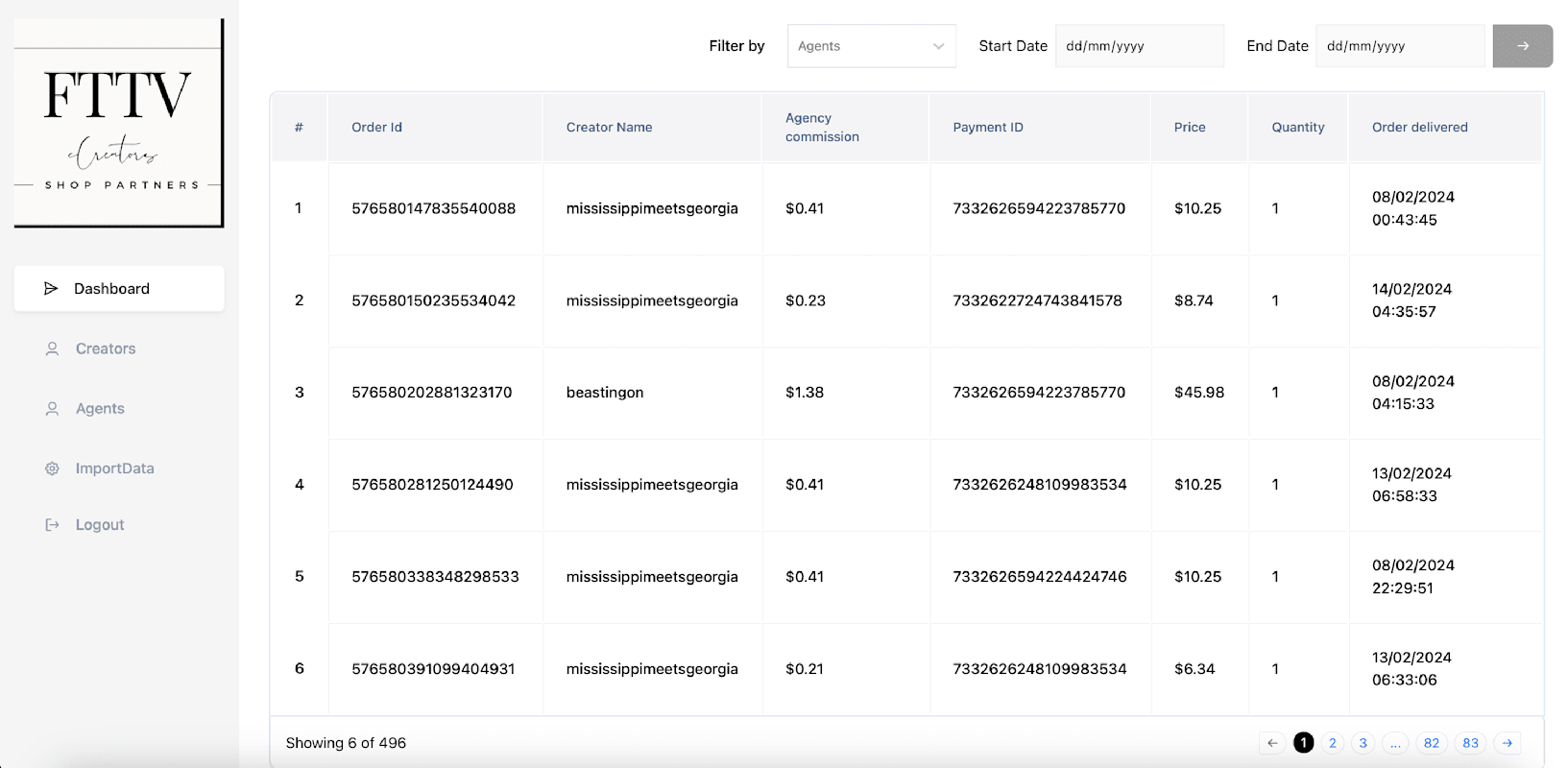Submit filter with the arrow button
This screenshot has height=768, width=1568.
(x=1522, y=46)
